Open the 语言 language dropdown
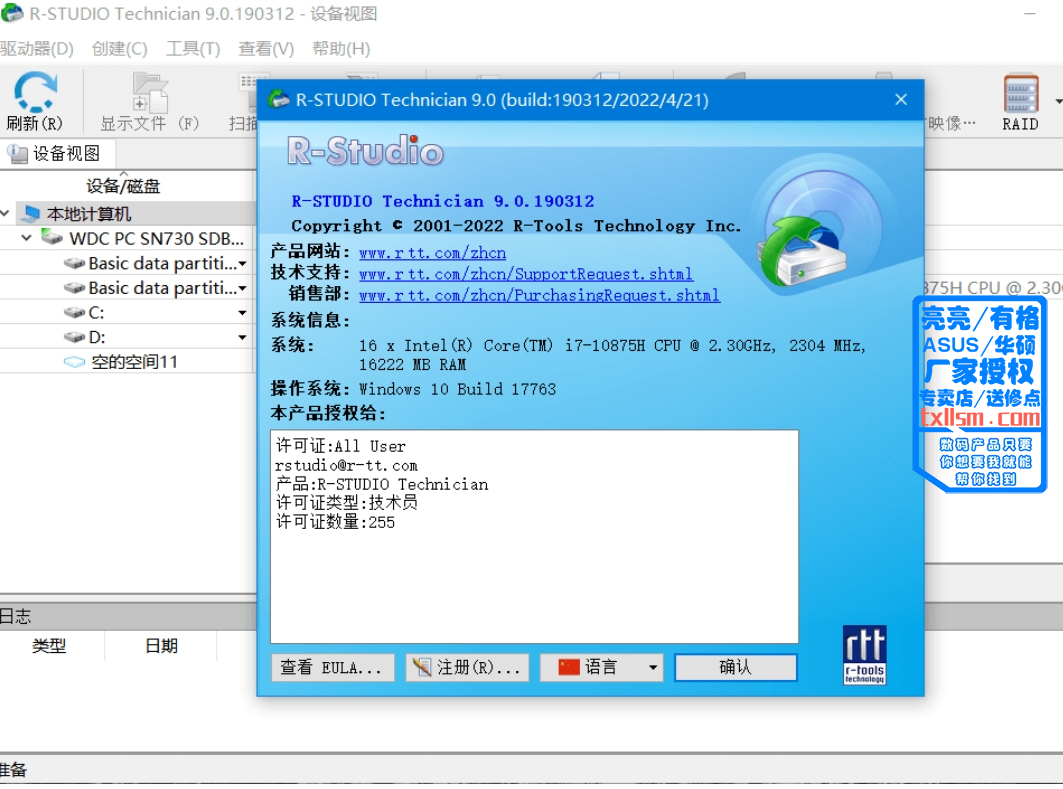 coord(601,667)
